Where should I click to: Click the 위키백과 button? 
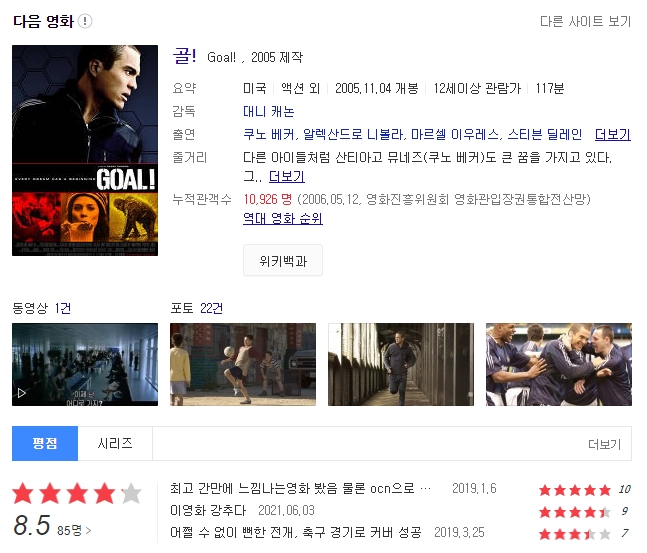[x=283, y=260]
